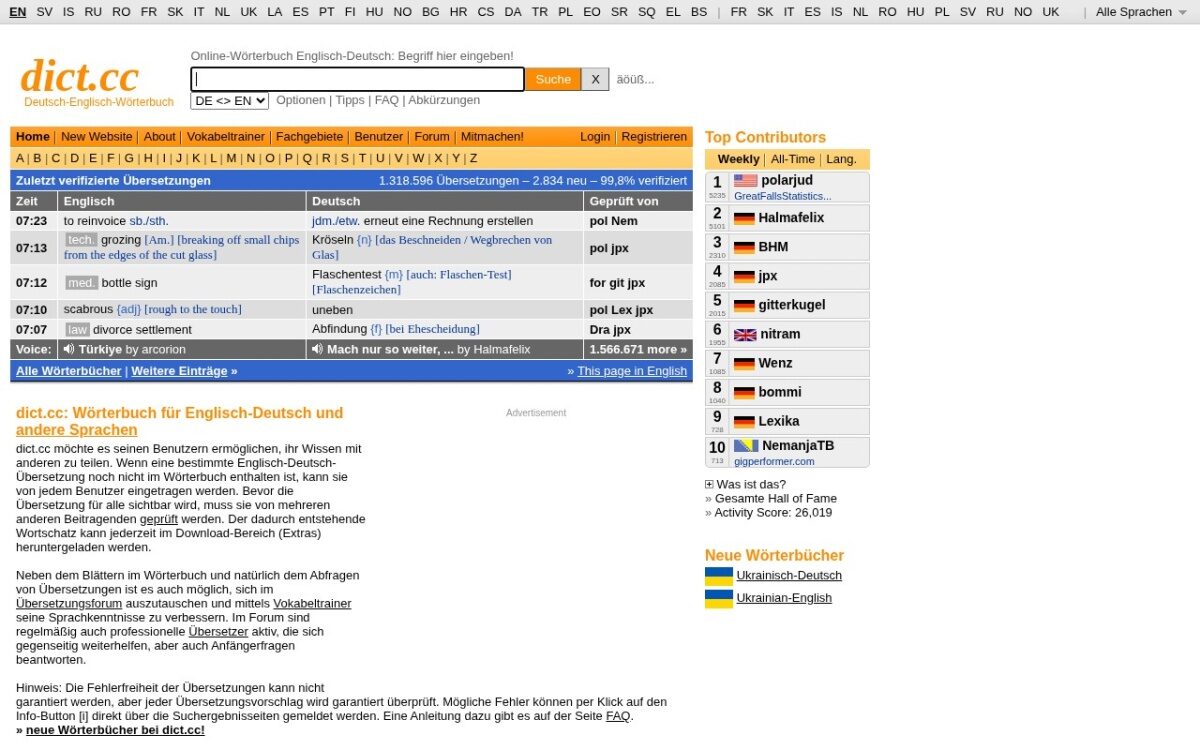Click the Bosnian flag next to NemanjaTB
The width and height of the screenshot is (1200, 750).
tap(745, 445)
